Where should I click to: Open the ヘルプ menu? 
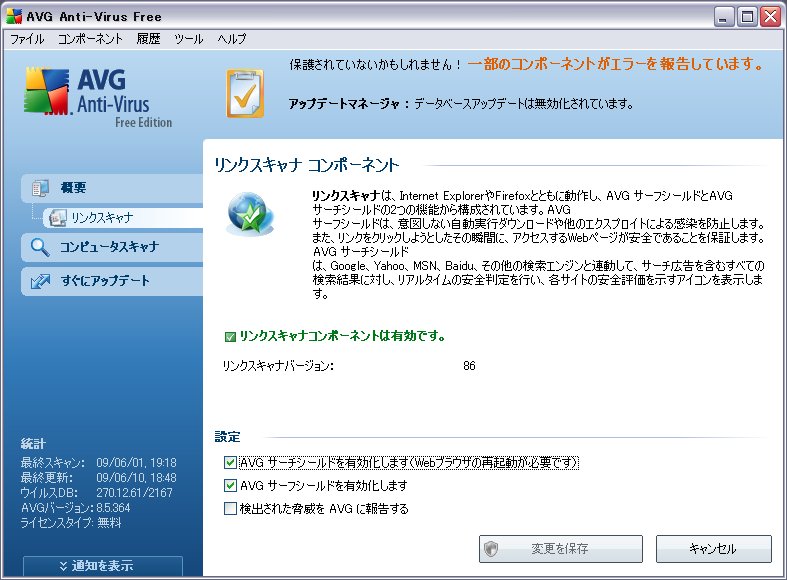pos(231,39)
